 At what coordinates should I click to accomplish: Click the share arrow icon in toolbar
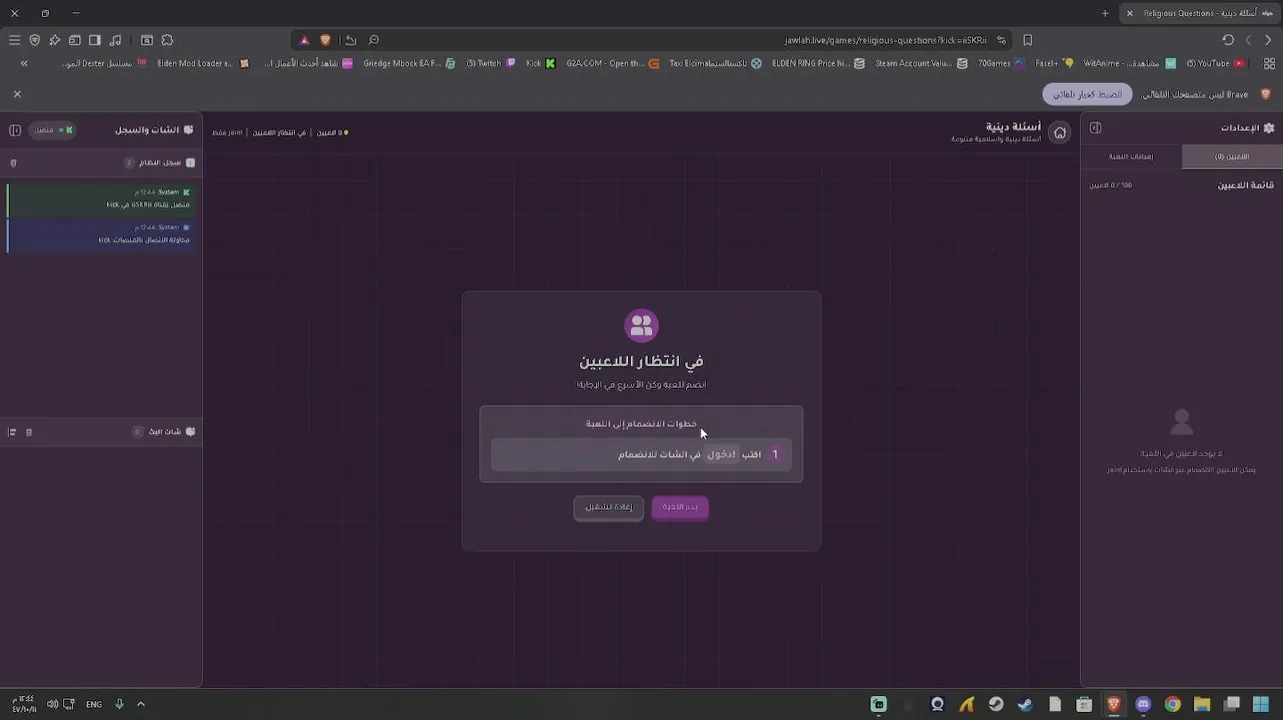pyautogui.click(x=351, y=40)
